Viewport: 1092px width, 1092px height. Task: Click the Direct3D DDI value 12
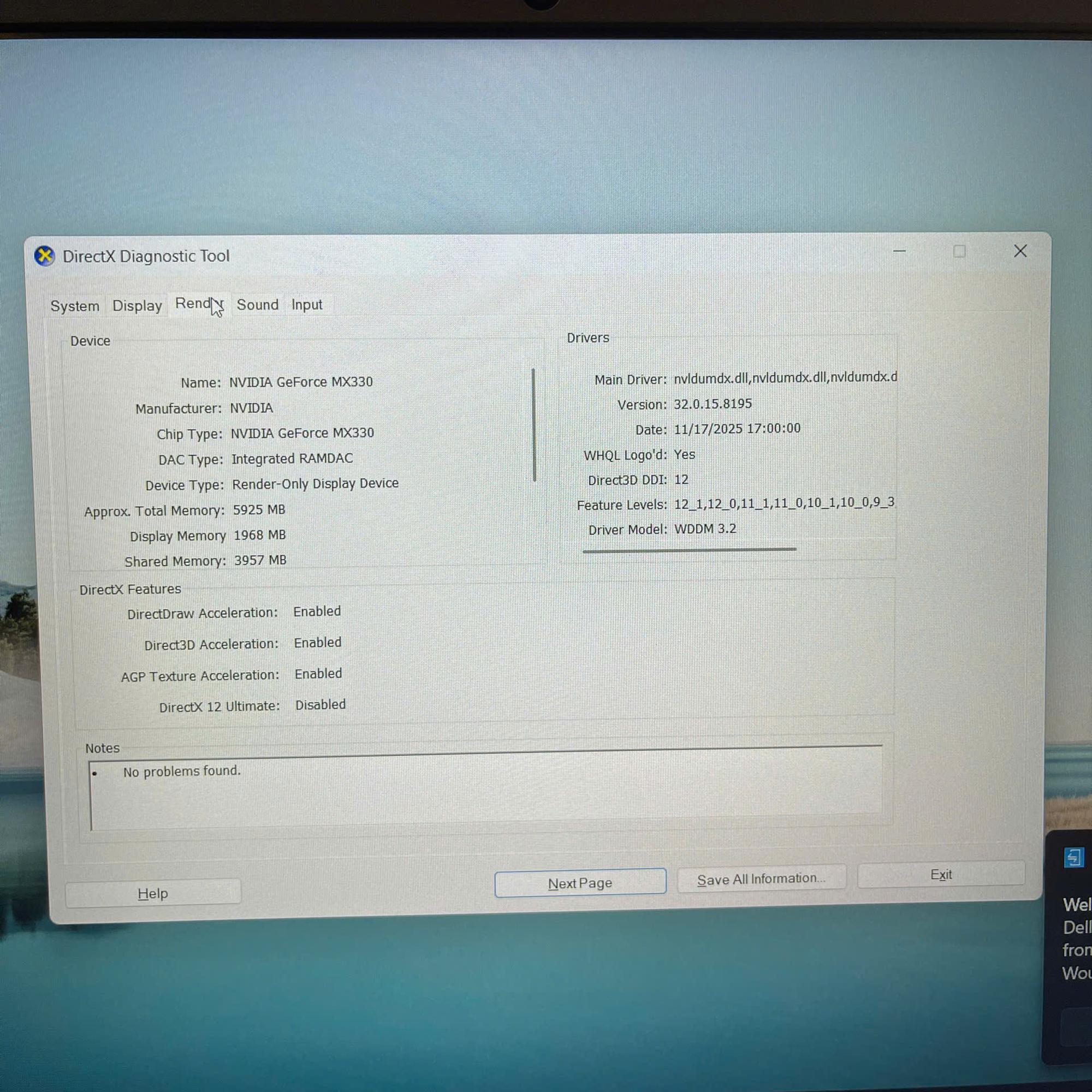pyautogui.click(x=681, y=480)
